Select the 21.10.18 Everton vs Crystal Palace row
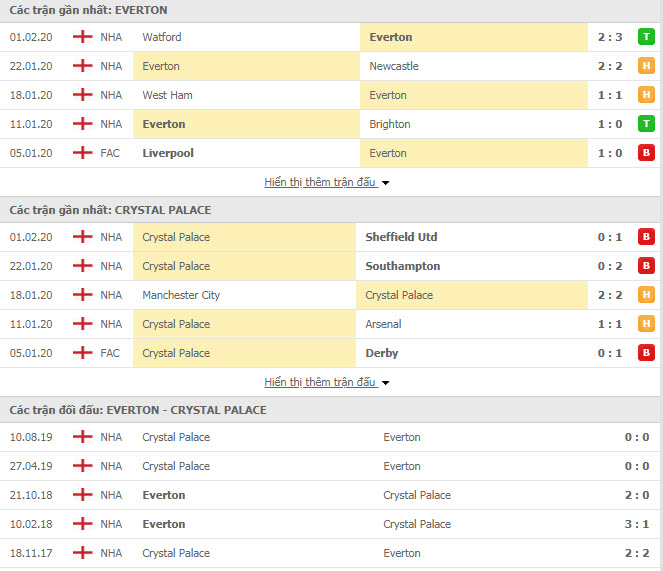Screen dimensions: 663x571 pos(330,495)
